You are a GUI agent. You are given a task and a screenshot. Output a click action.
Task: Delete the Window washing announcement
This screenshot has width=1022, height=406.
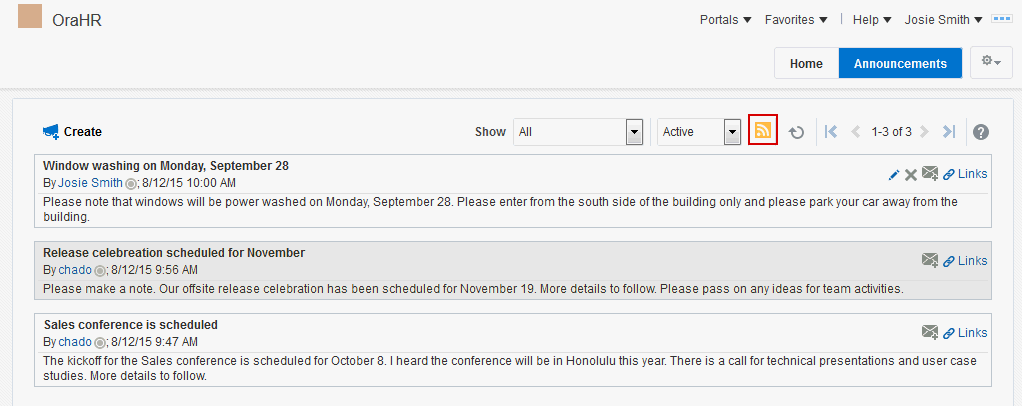coord(911,175)
